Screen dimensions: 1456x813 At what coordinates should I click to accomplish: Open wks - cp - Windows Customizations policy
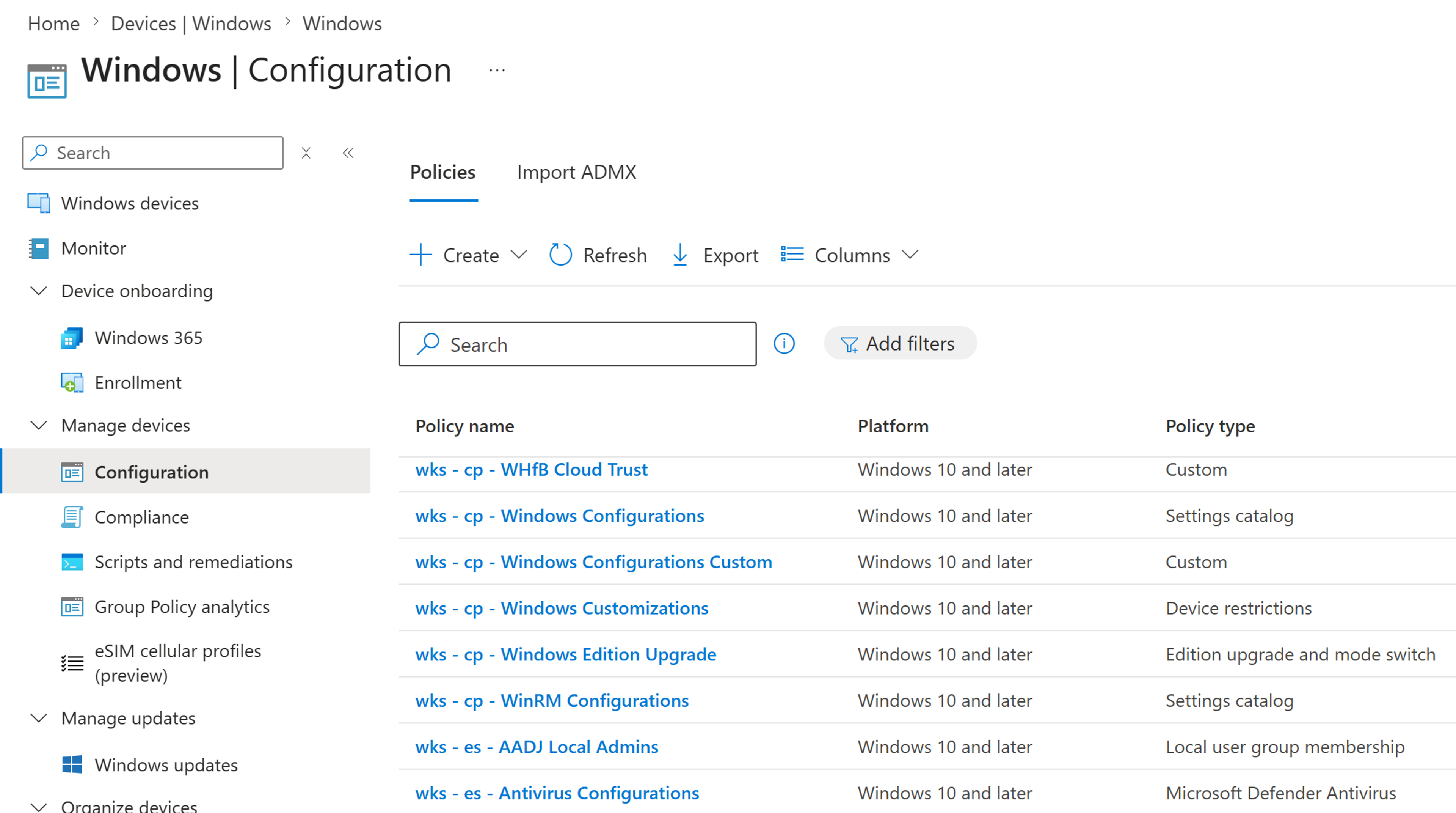point(562,609)
